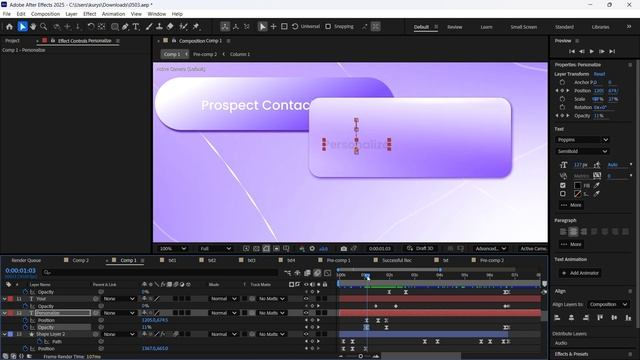Click the current time indicator on the ruler
Viewport: 640px width, 360px height.
click(x=367, y=277)
